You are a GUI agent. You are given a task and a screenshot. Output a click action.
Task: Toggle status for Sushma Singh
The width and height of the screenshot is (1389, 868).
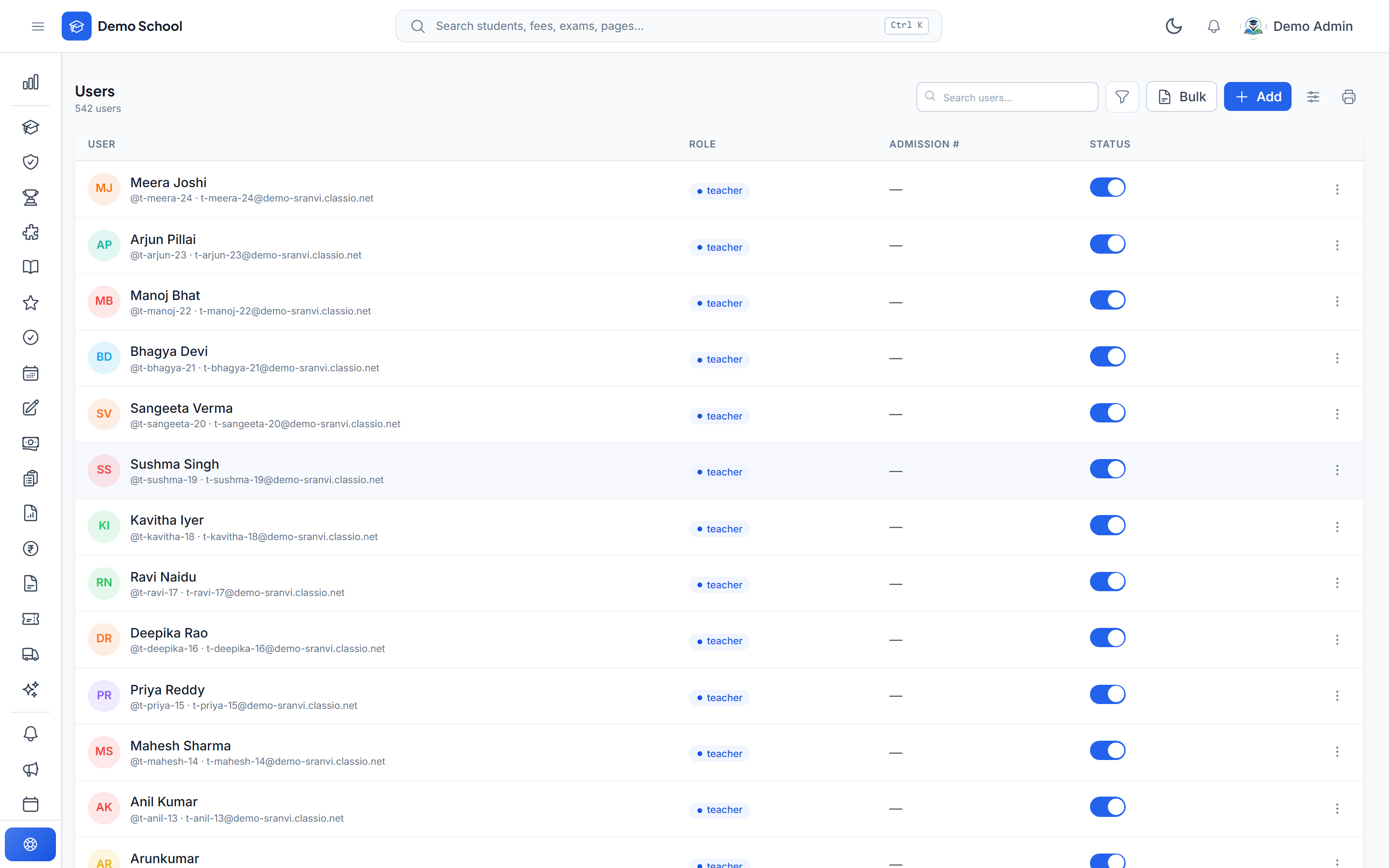(1108, 469)
